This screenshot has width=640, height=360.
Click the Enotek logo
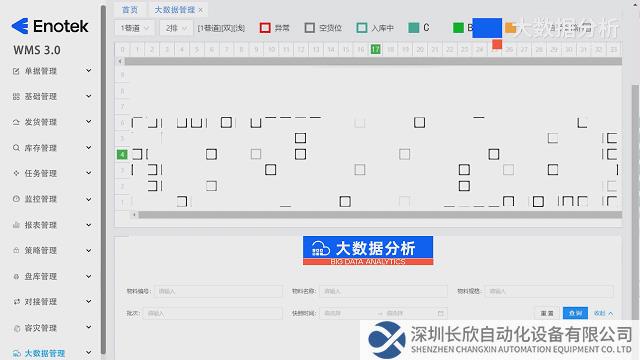point(49,26)
